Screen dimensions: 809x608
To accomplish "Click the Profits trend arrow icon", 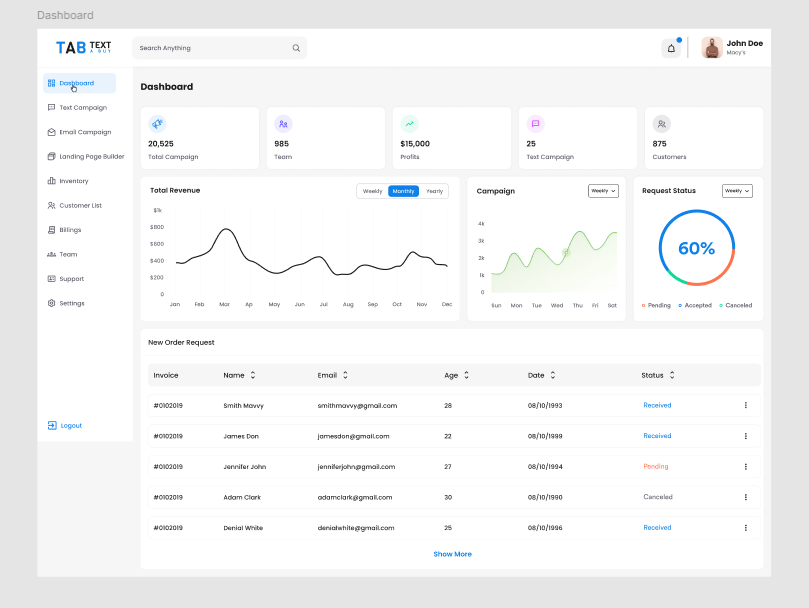I will click(410, 124).
